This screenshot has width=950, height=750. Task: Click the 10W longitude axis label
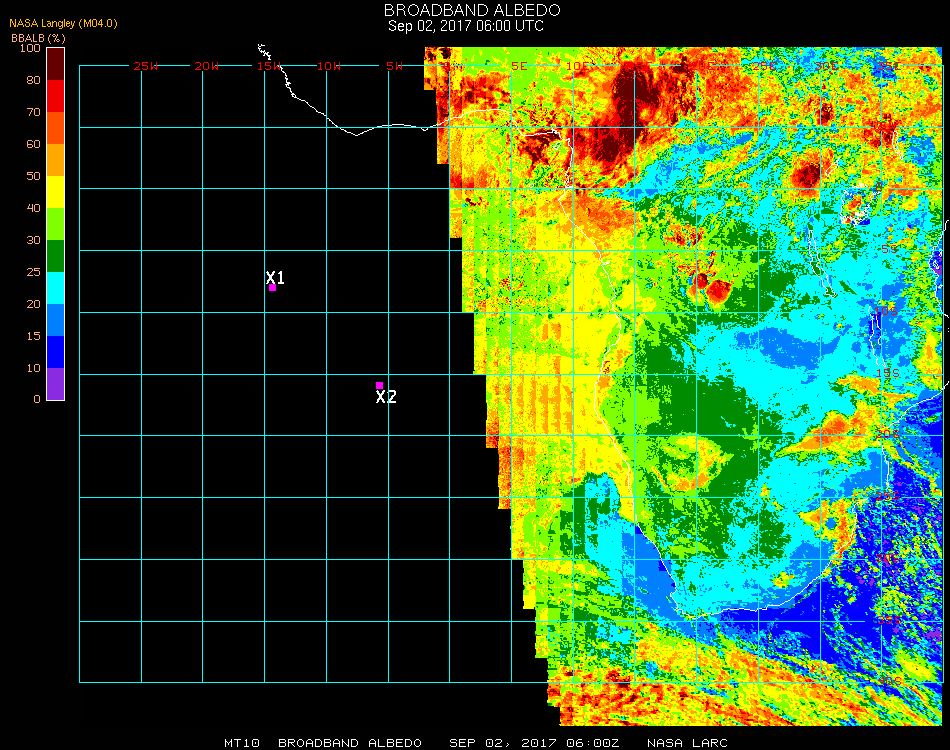click(329, 66)
